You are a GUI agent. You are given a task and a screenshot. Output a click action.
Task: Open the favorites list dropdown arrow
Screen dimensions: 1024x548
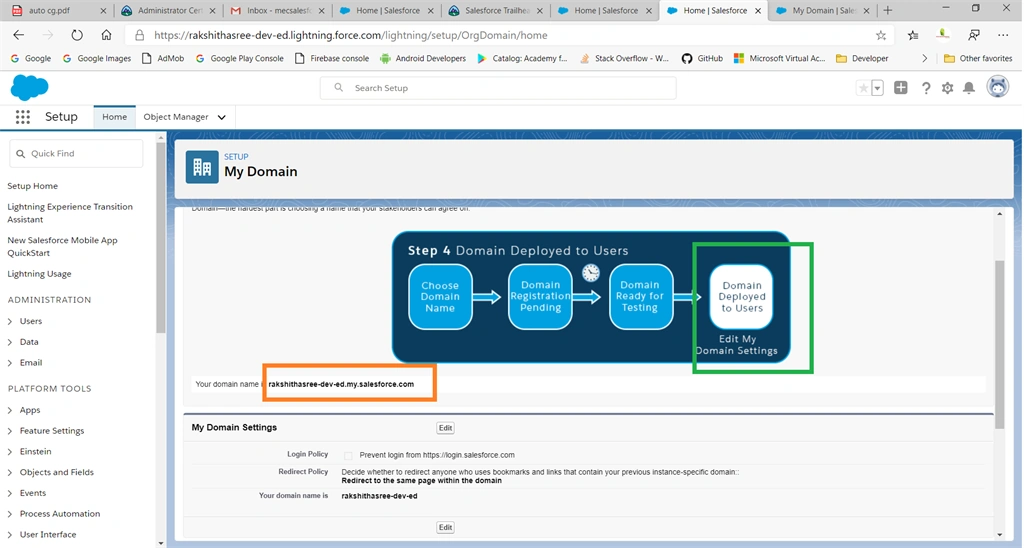(x=878, y=88)
